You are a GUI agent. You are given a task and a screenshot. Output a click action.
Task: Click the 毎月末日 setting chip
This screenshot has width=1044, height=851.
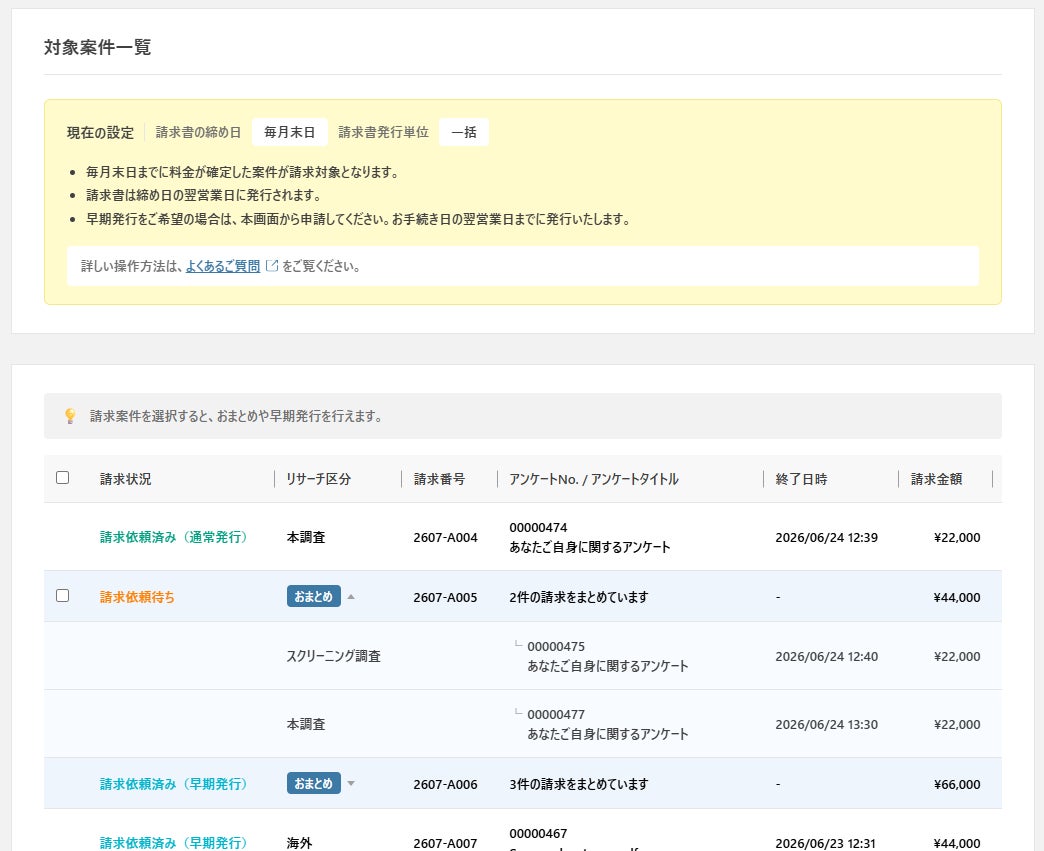pos(290,132)
